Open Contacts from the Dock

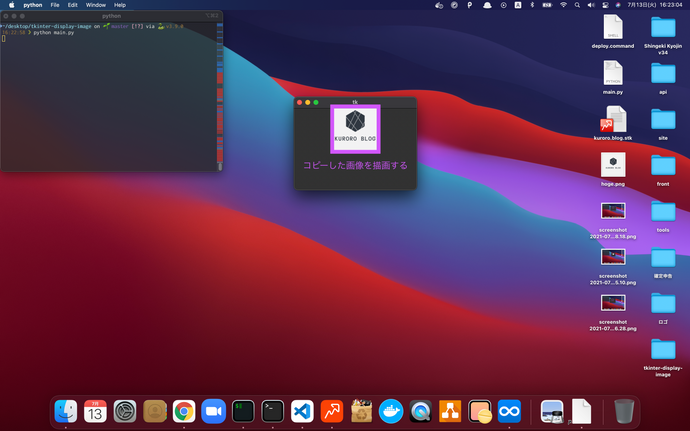click(154, 411)
